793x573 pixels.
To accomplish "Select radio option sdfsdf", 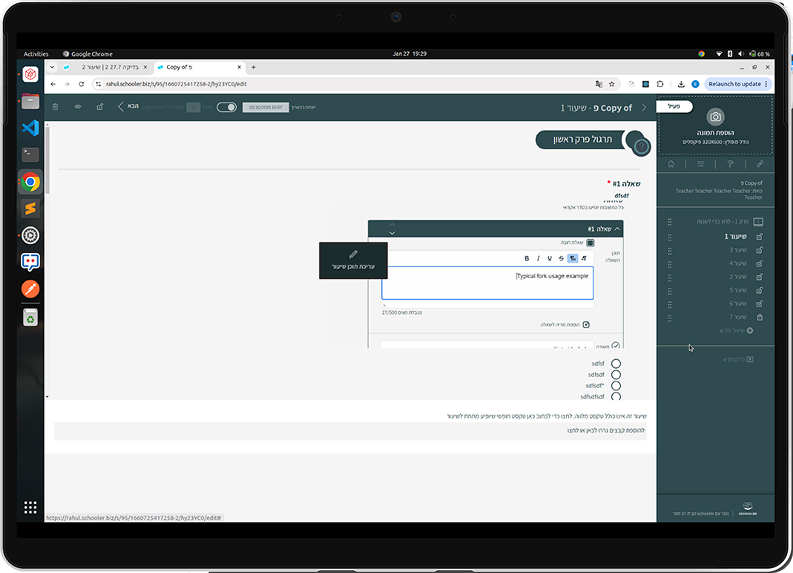I will pos(615,375).
